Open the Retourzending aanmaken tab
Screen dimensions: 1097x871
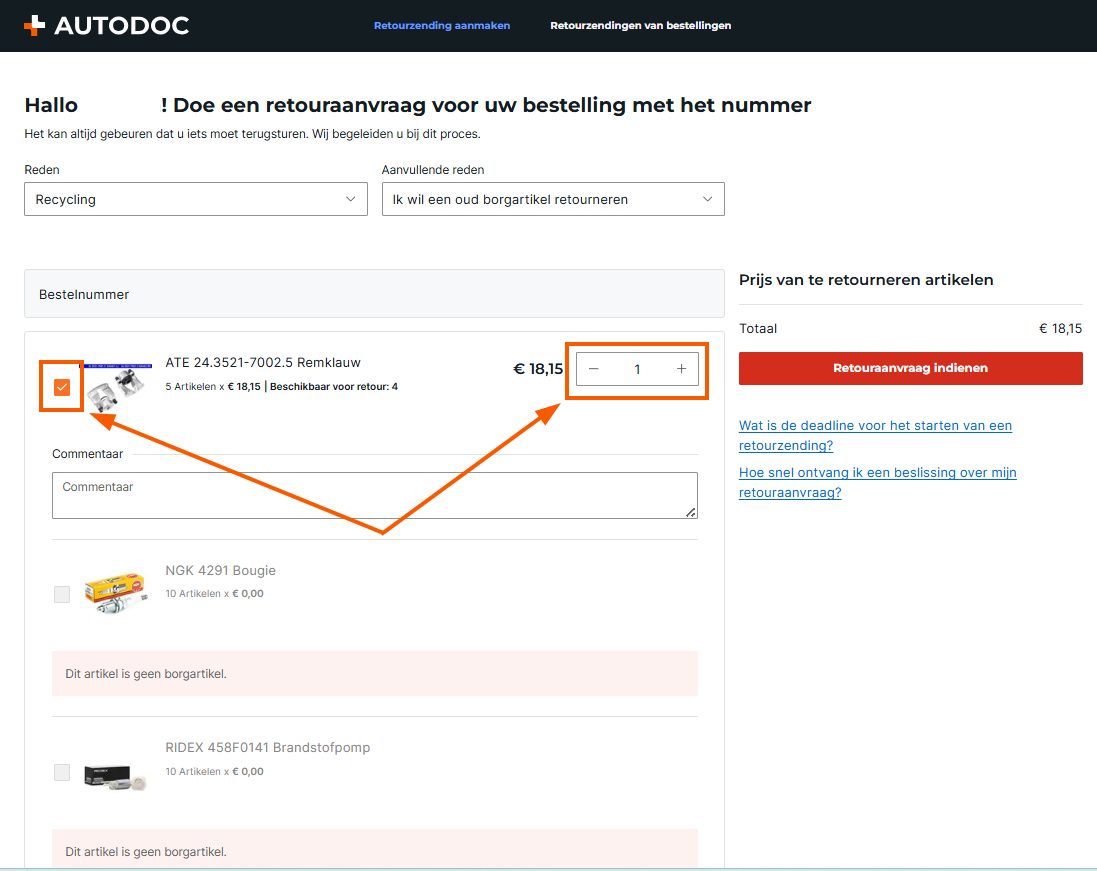tap(442, 26)
